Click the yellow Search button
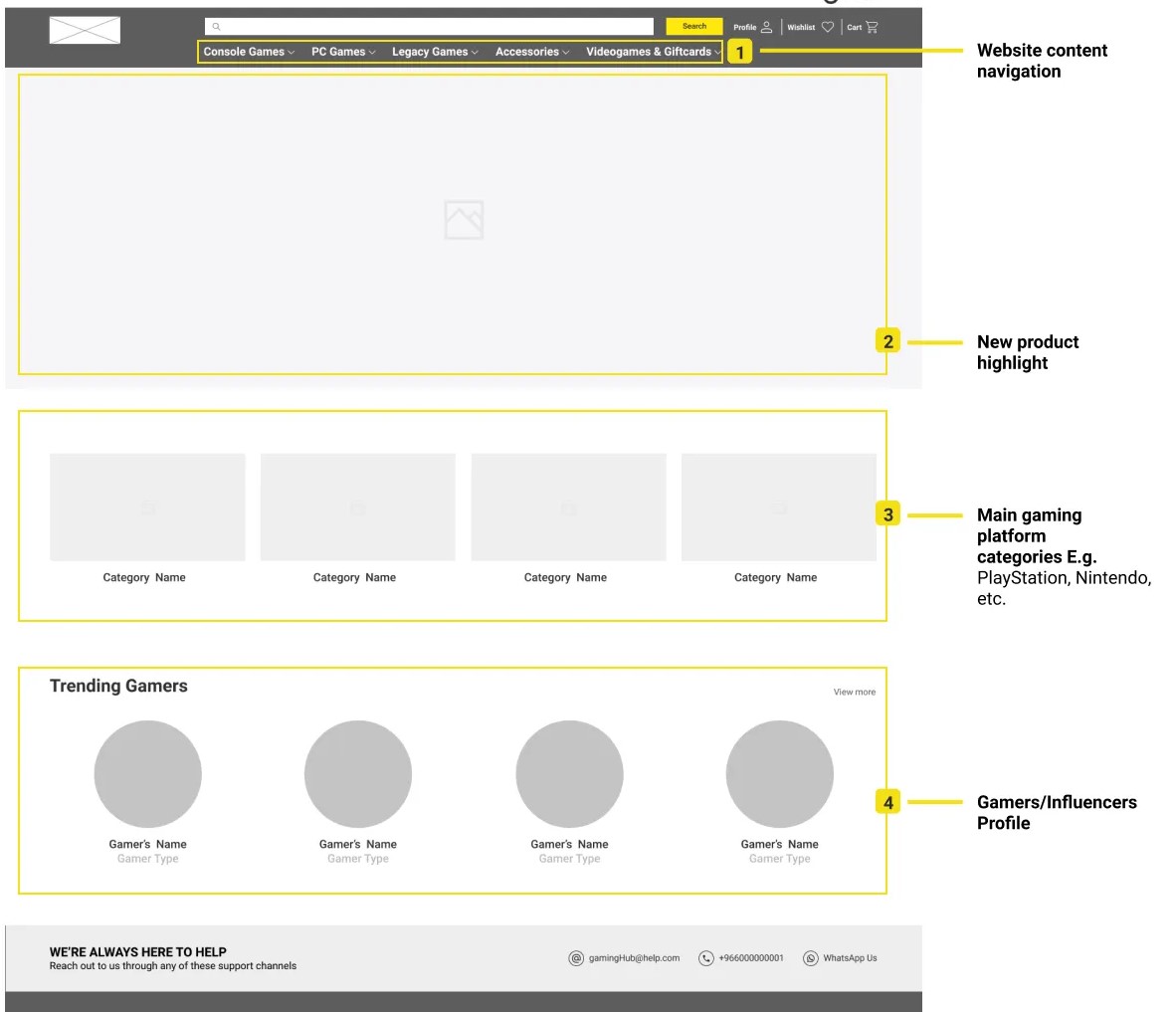The height and width of the screenshot is (1012, 1176). (693, 26)
